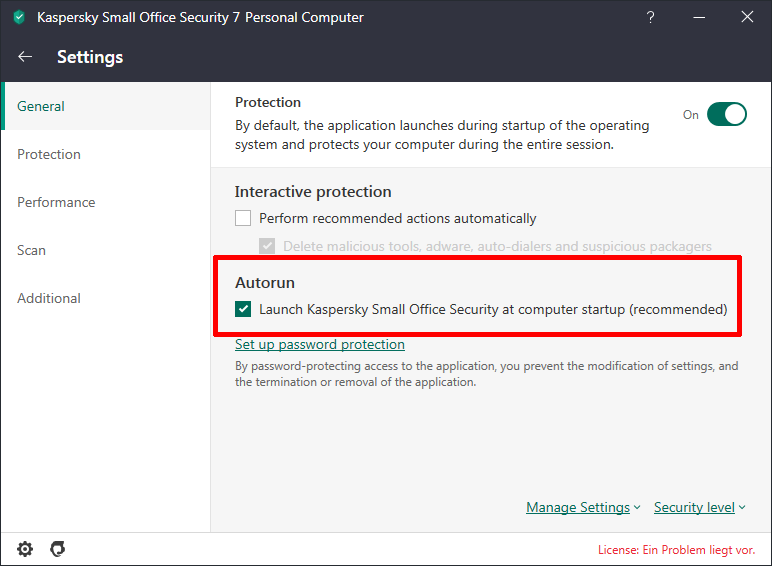Open the Security level dropdown
The height and width of the screenshot is (566, 772).
(x=700, y=507)
